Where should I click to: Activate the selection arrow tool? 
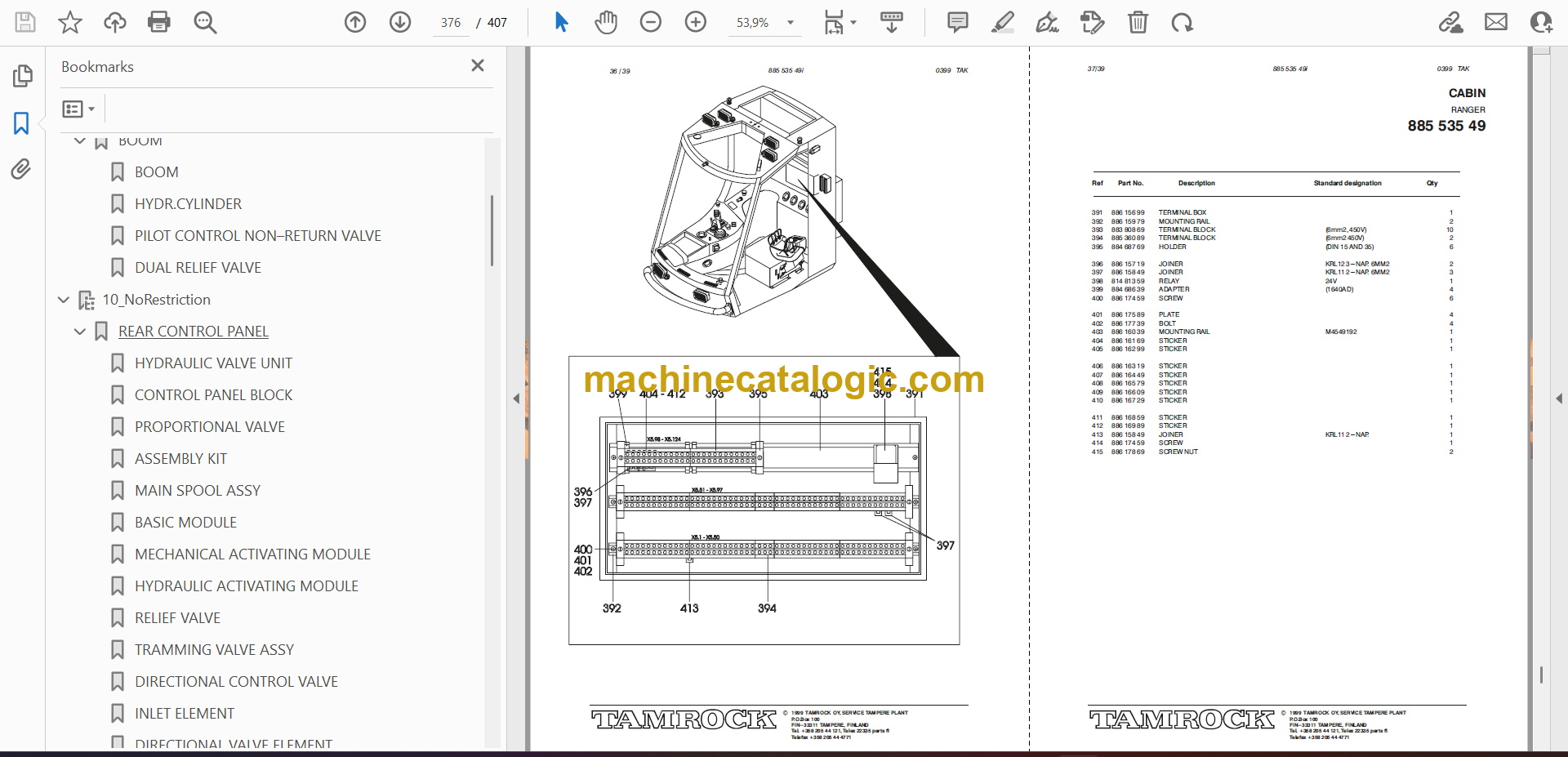561,22
